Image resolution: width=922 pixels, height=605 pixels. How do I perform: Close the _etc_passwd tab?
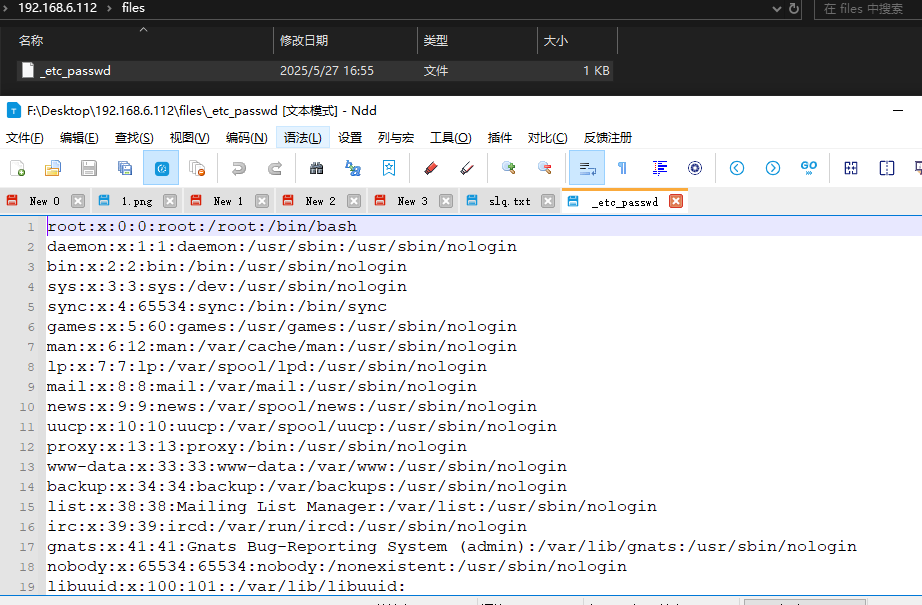tap(676, 201)
